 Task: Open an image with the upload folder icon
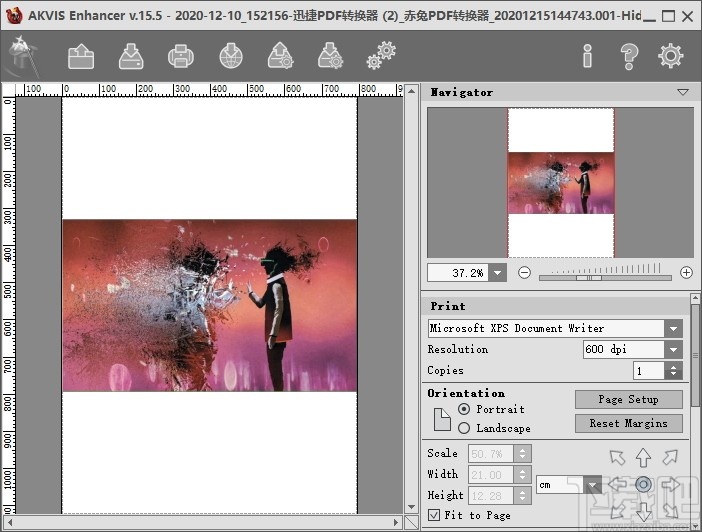tap(81, 56)
